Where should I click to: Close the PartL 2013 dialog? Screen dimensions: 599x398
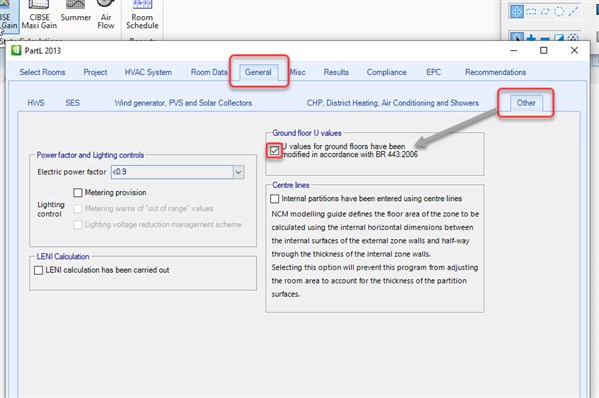[574, 50]
